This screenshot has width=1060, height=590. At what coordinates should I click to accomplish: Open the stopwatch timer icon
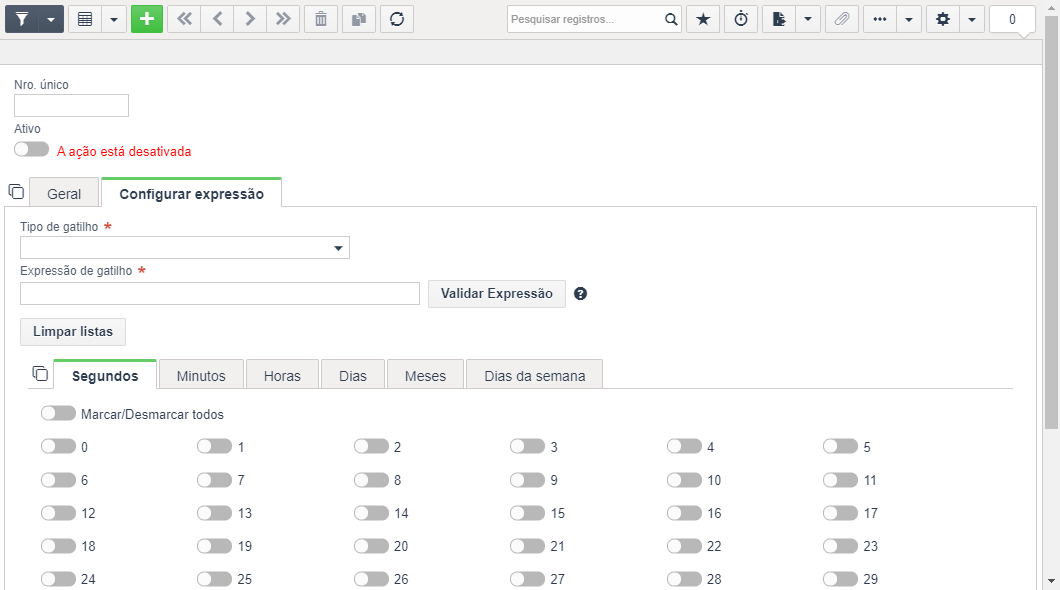point(741,19)
